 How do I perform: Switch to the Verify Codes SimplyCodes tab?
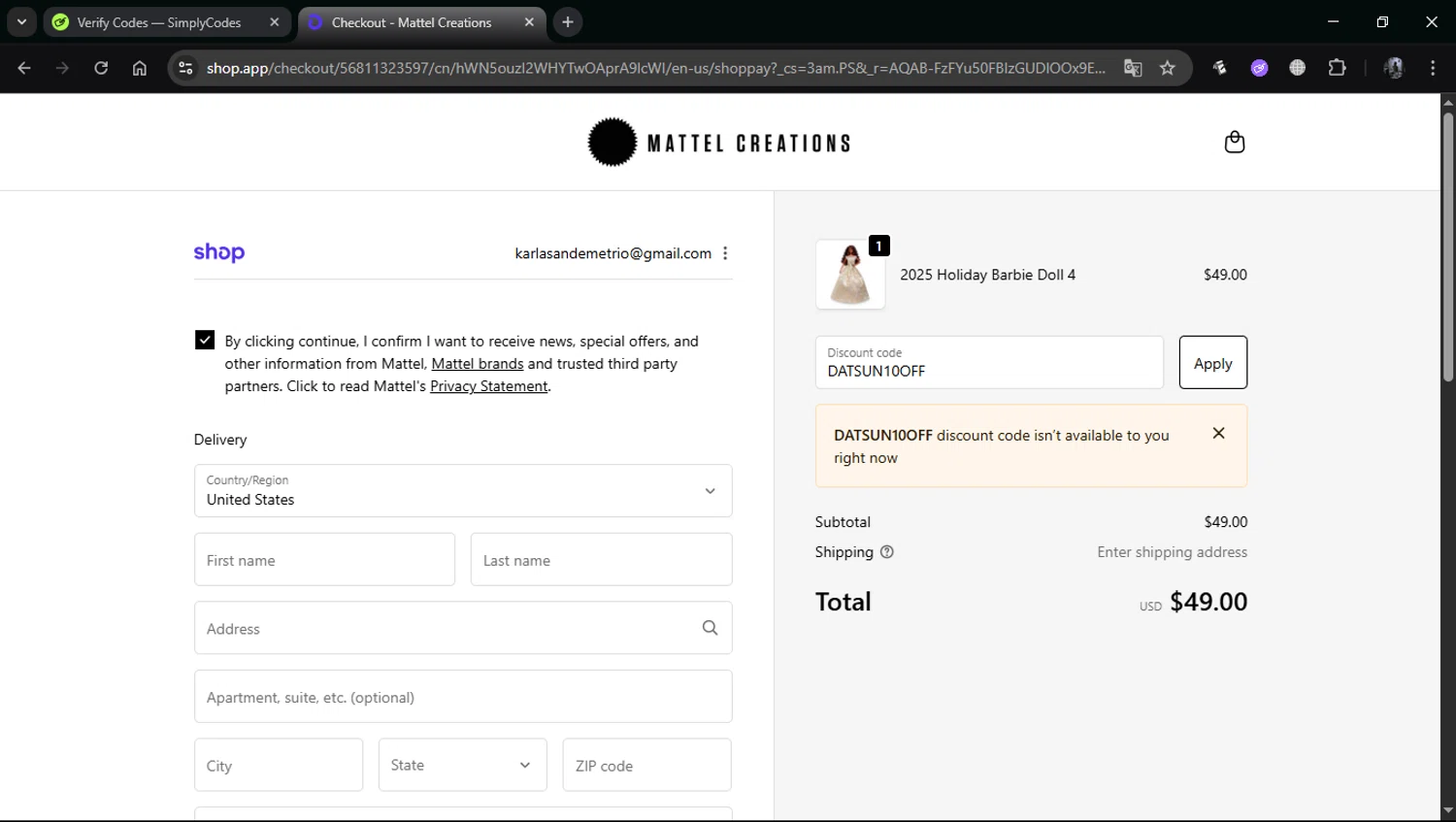click(160, 22)
